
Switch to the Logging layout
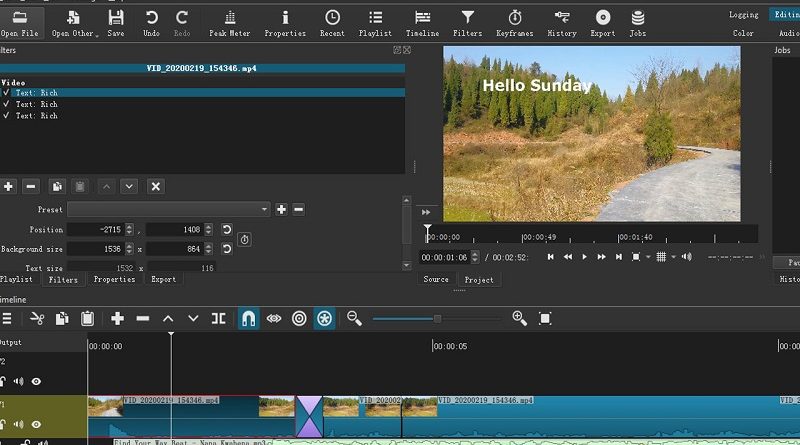click(x=743, y=15)
